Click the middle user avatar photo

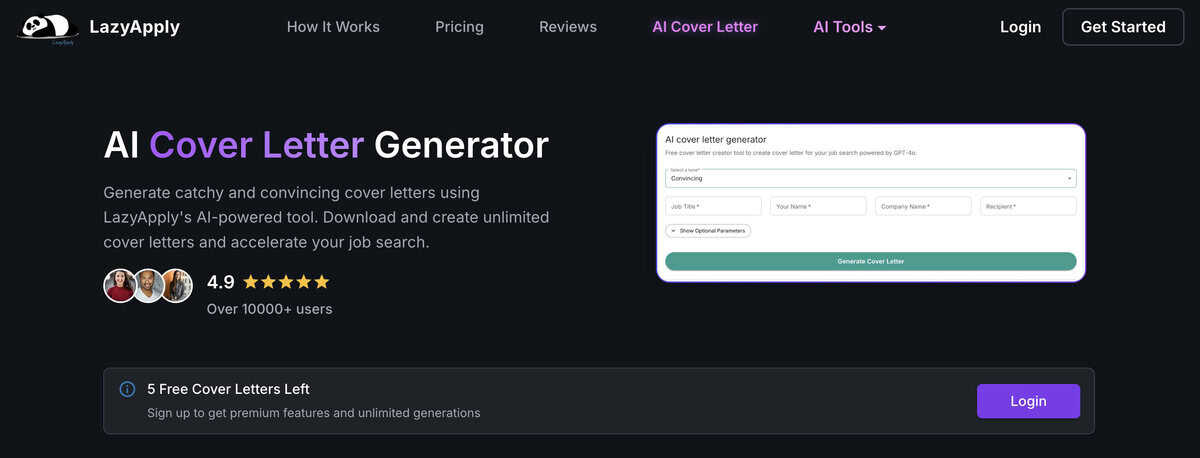[x=148, y=286]
